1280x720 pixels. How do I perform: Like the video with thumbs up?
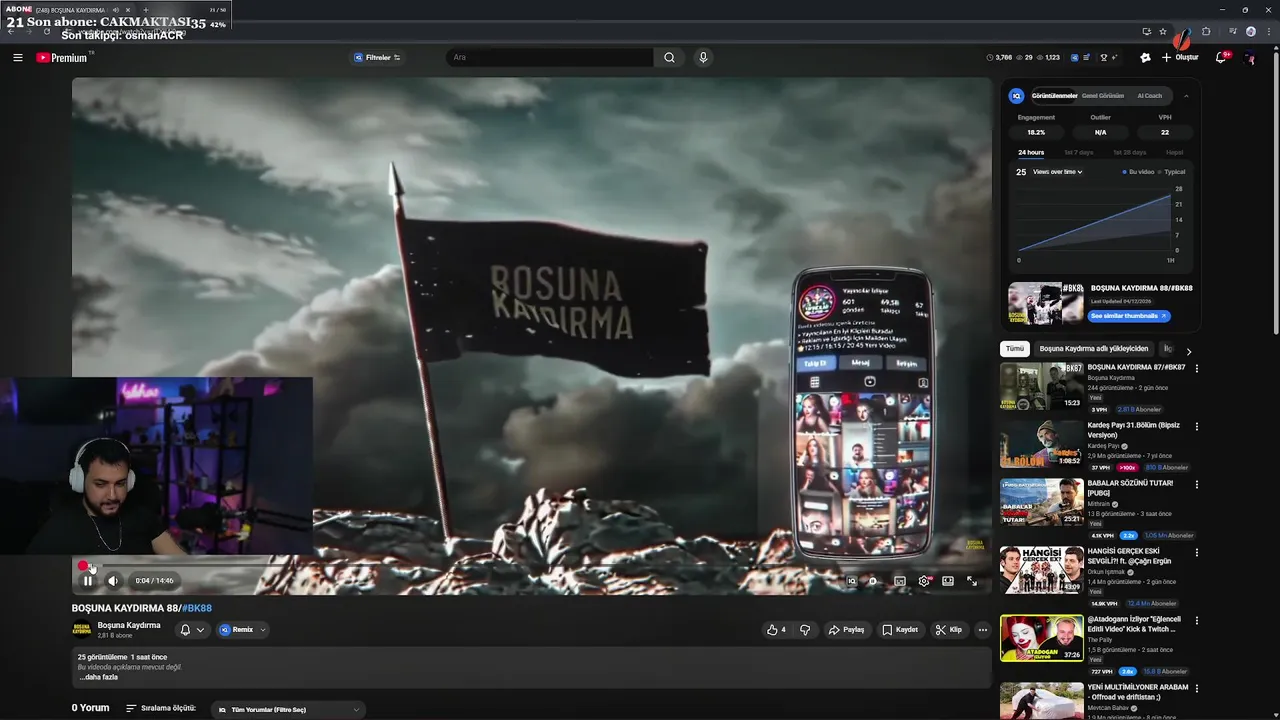coord(776,630)
